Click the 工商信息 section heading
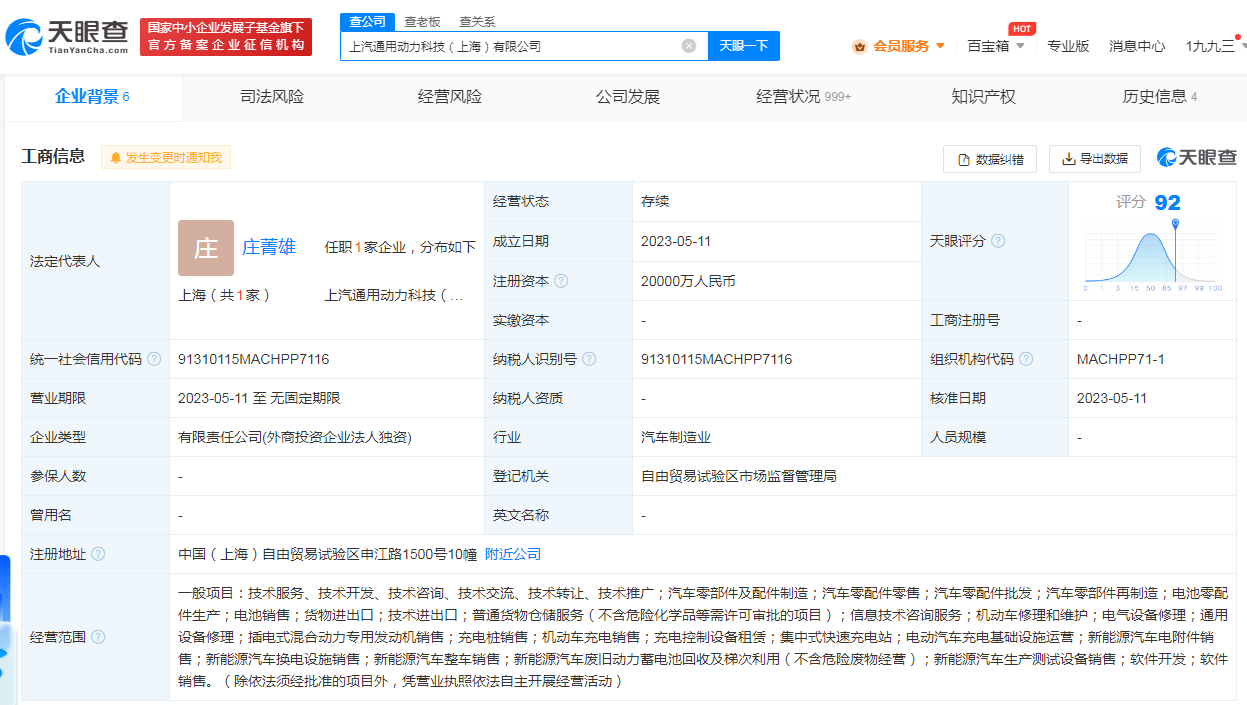The image size is (1247, 705). click(53, 157)
